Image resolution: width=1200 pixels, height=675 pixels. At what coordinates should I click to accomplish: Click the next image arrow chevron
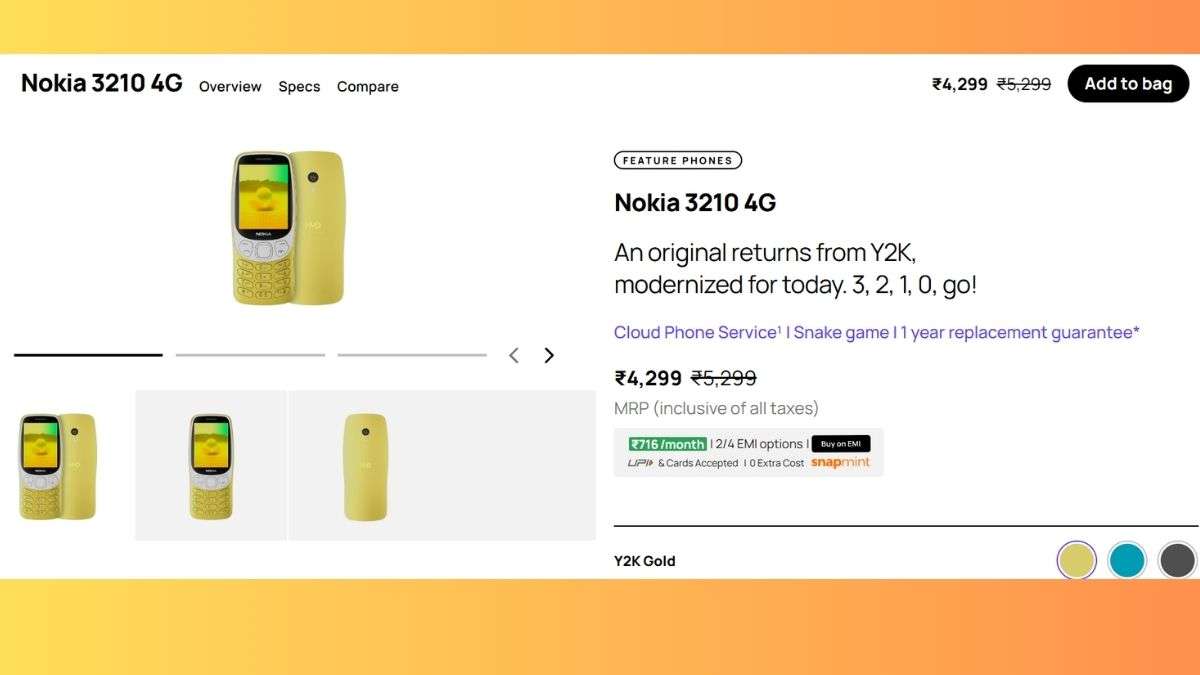pos(548,355)
